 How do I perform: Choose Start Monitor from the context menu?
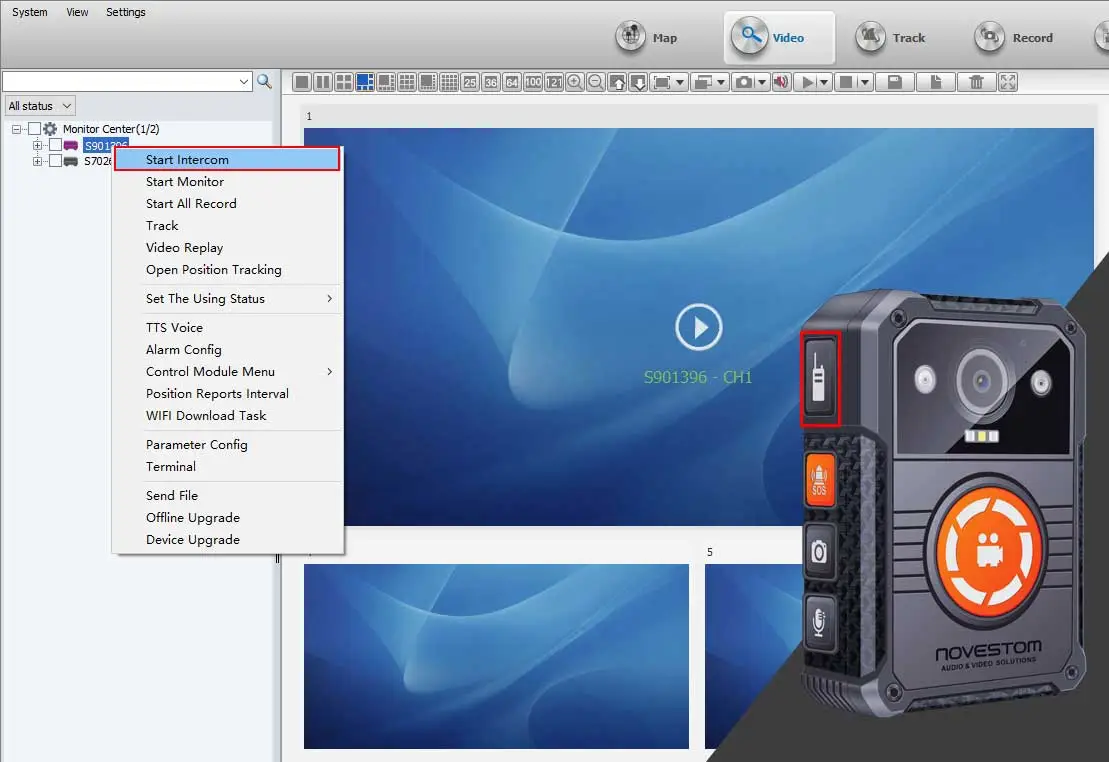coord(227,182)
